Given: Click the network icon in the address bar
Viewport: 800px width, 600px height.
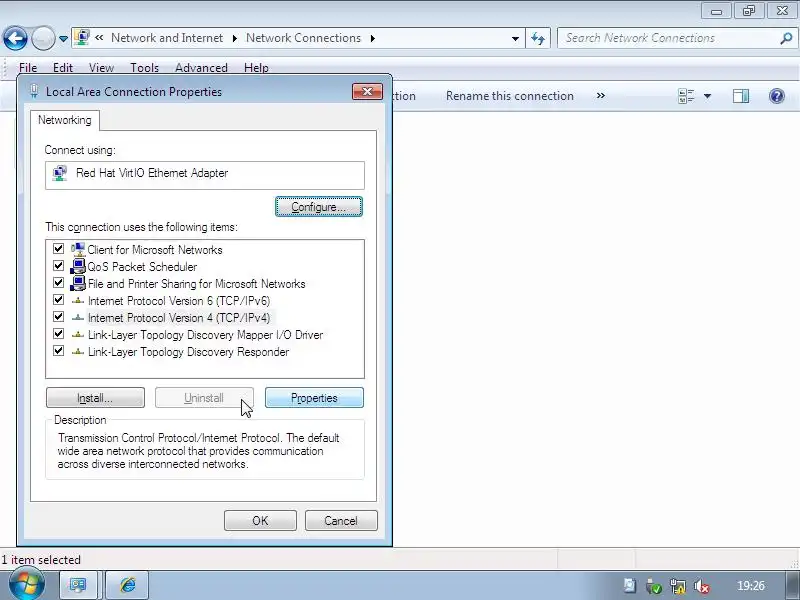Looking at the screenshot, I should click(82, 38).
